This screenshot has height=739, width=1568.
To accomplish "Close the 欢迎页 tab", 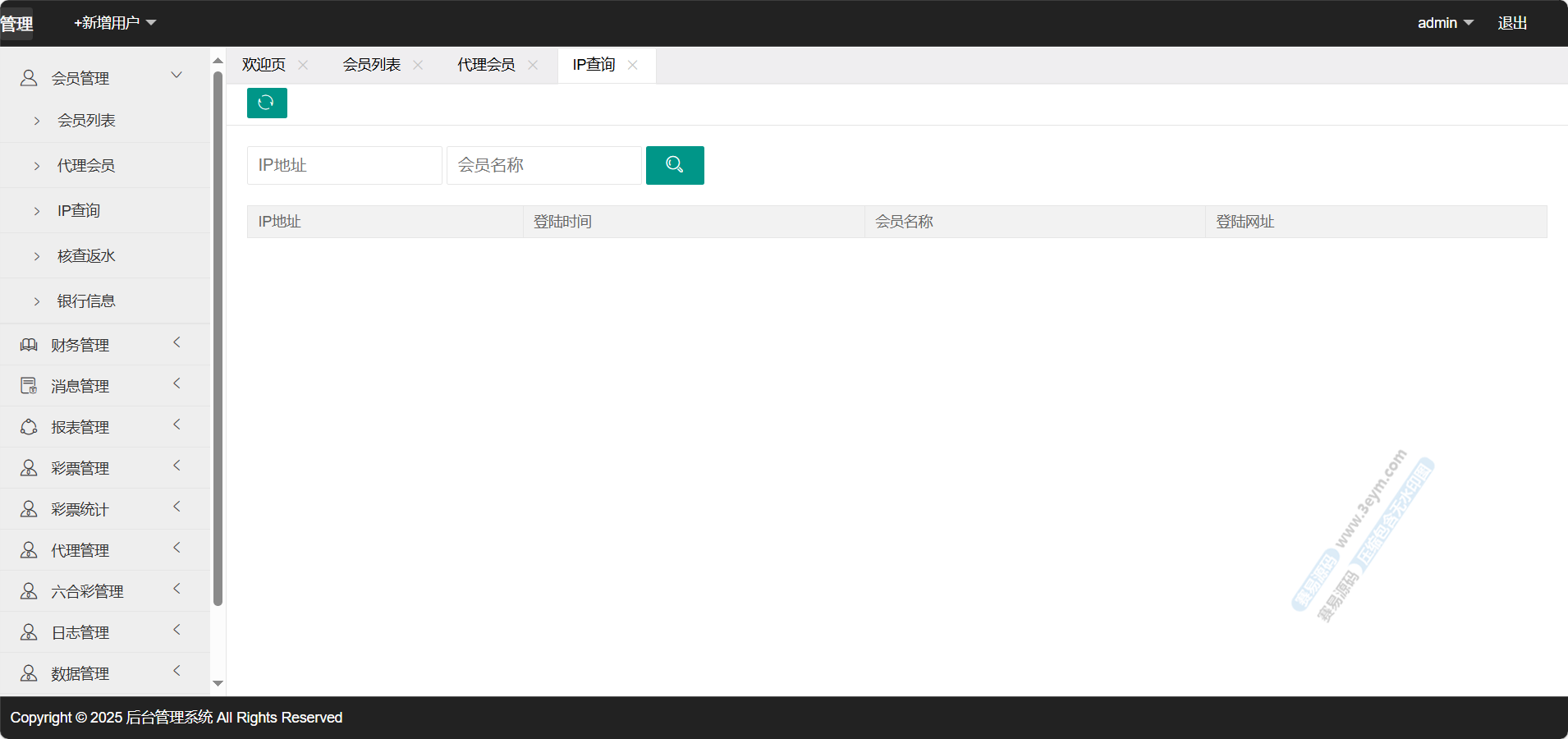I will [x=303, y=65].
